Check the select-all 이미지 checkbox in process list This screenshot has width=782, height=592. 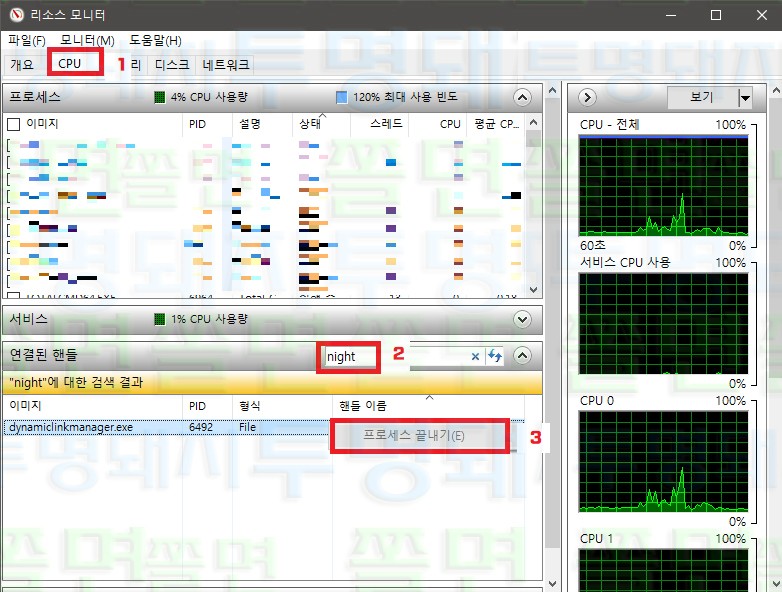14,124
